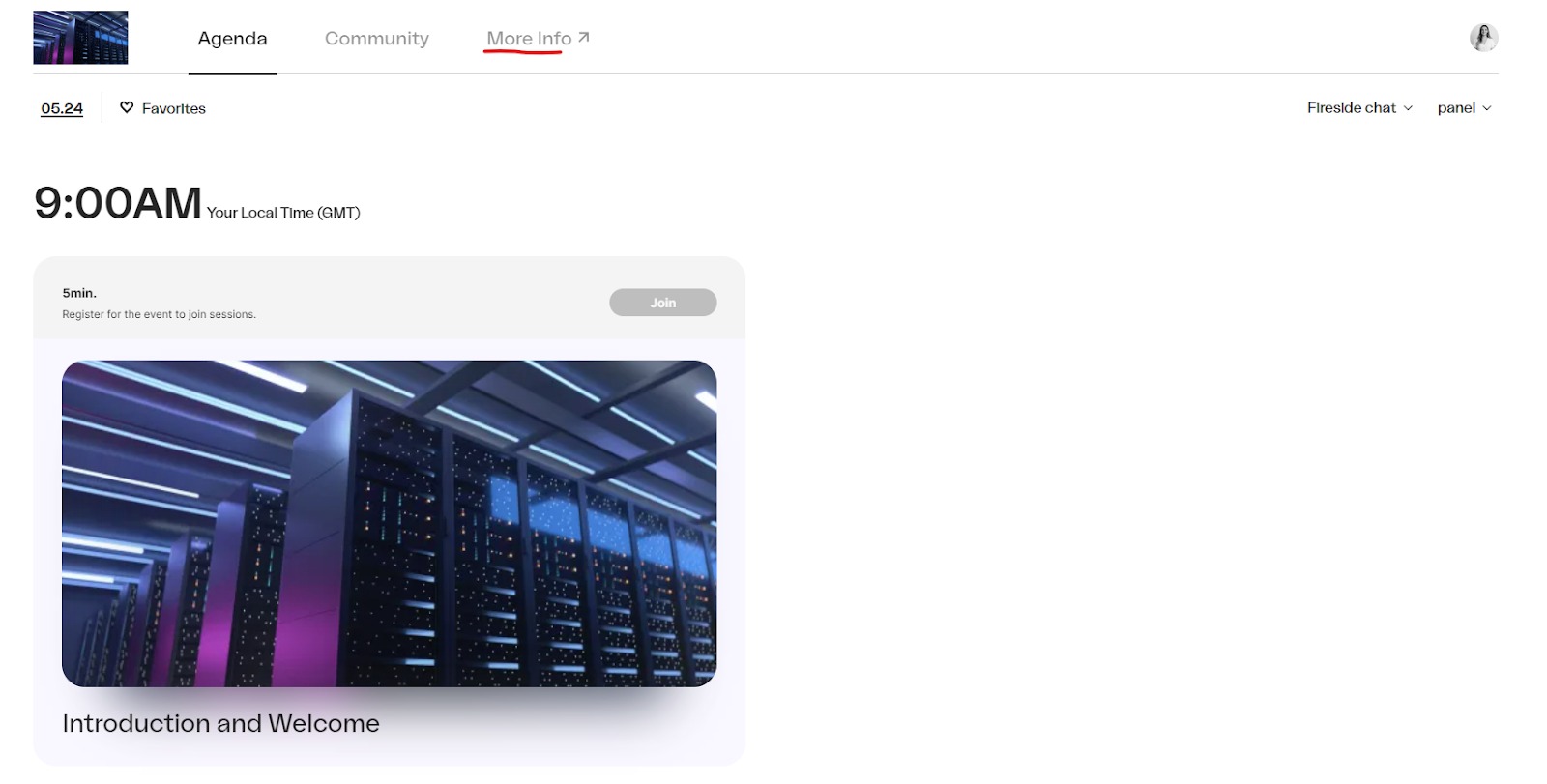
Task: Open the user profile avatar
Action: tap(1483, 38)
